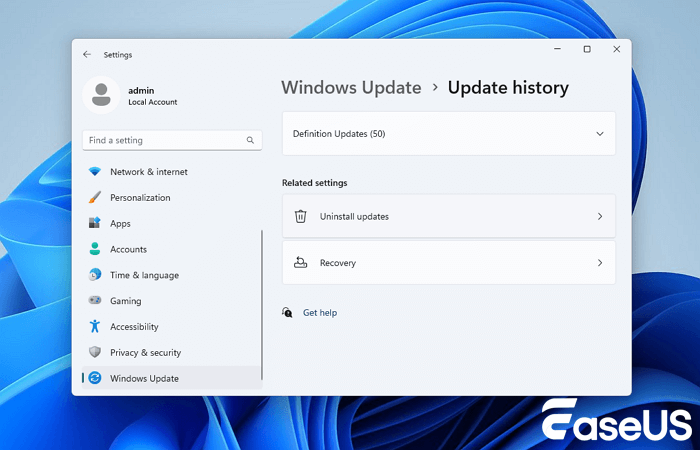
Task: Click the admin user avatar
Action: click(101, 95)
